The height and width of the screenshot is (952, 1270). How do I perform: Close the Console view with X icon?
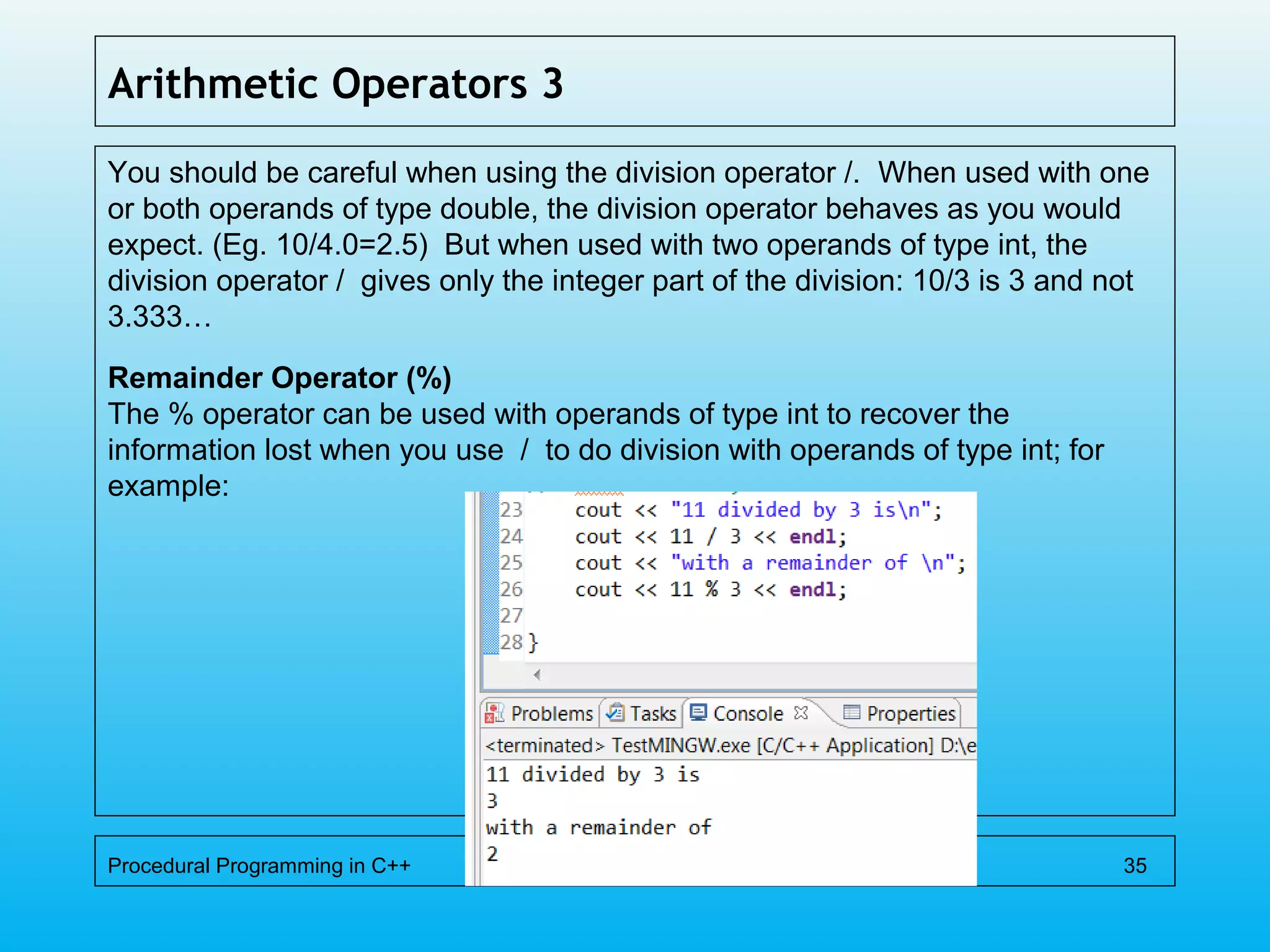click(801, 713)
